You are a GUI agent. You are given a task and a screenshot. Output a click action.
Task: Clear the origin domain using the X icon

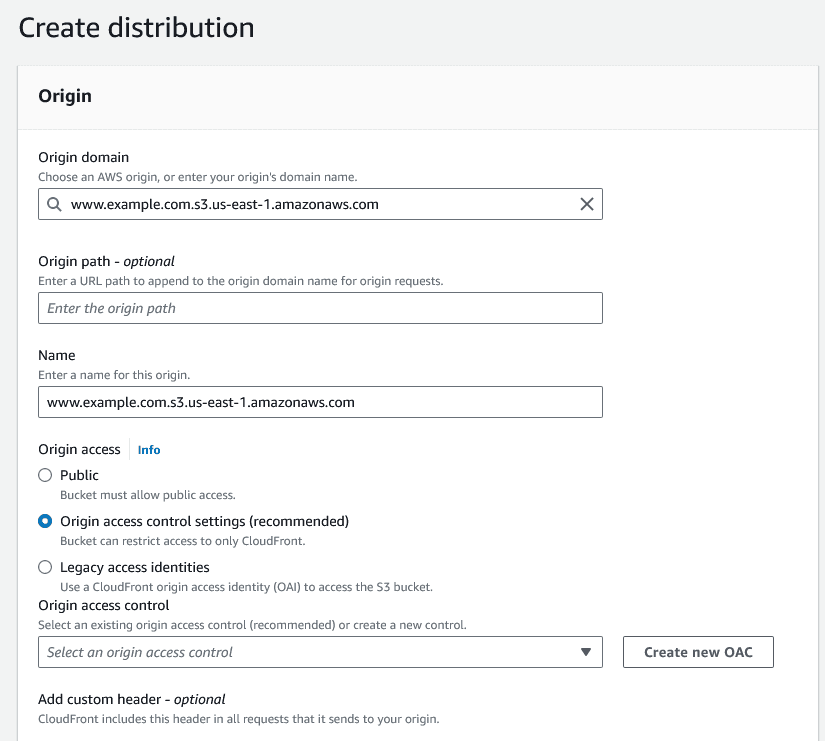pyautogui.click(x=587, y=204)
